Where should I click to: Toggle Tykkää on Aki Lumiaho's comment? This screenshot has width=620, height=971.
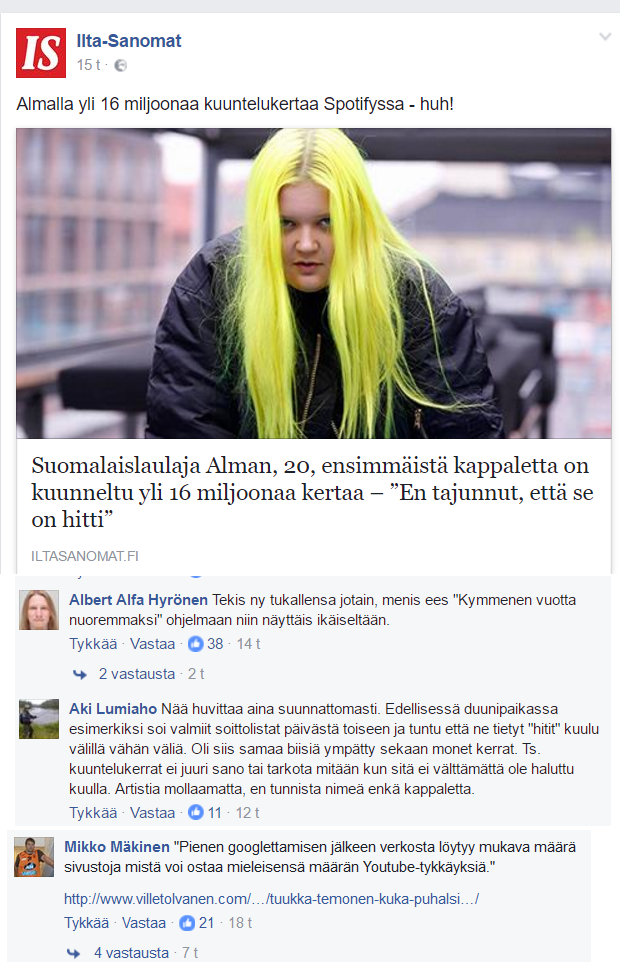coord(93,812)
